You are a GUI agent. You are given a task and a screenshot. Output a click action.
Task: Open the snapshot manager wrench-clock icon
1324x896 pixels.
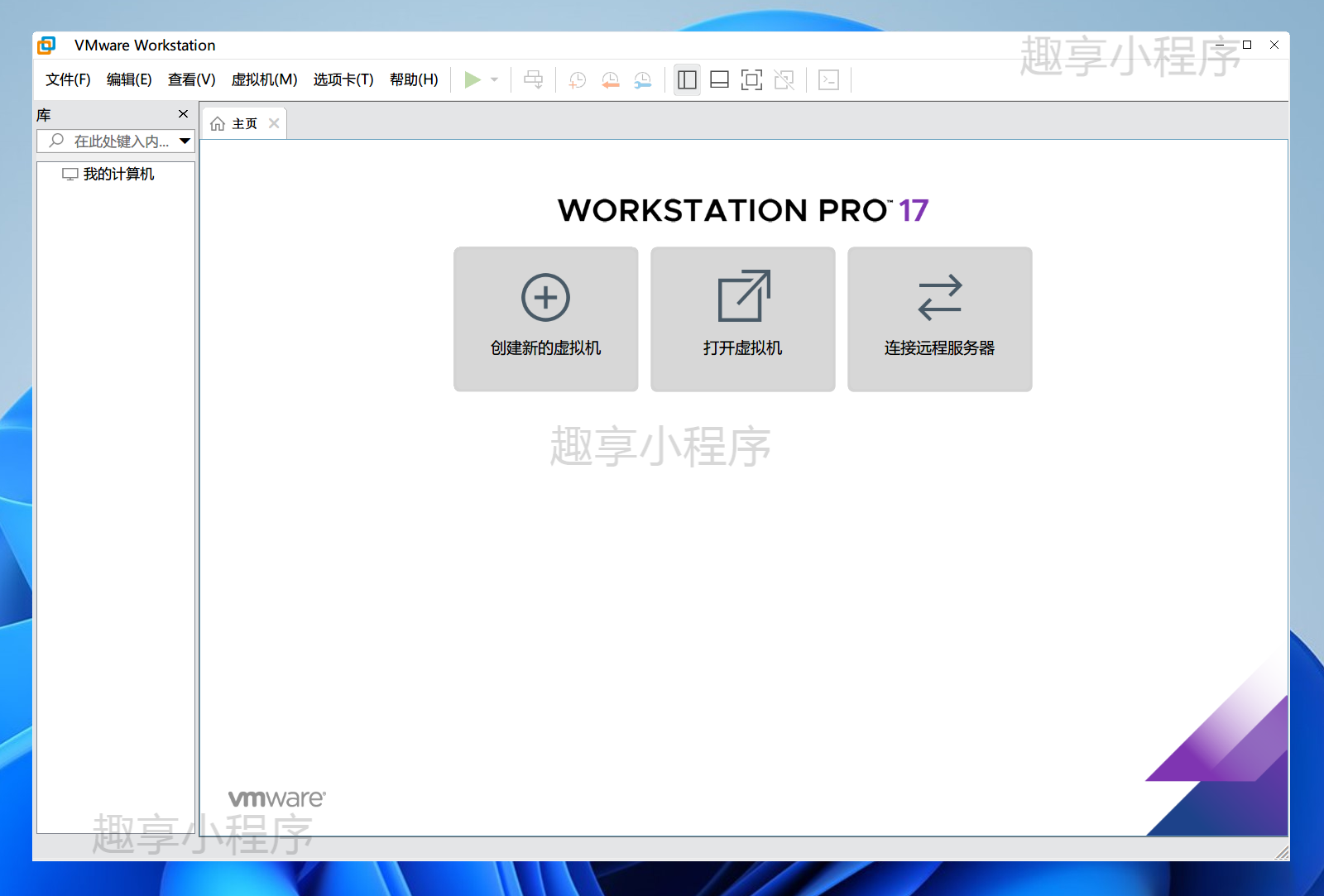(642, 79)
